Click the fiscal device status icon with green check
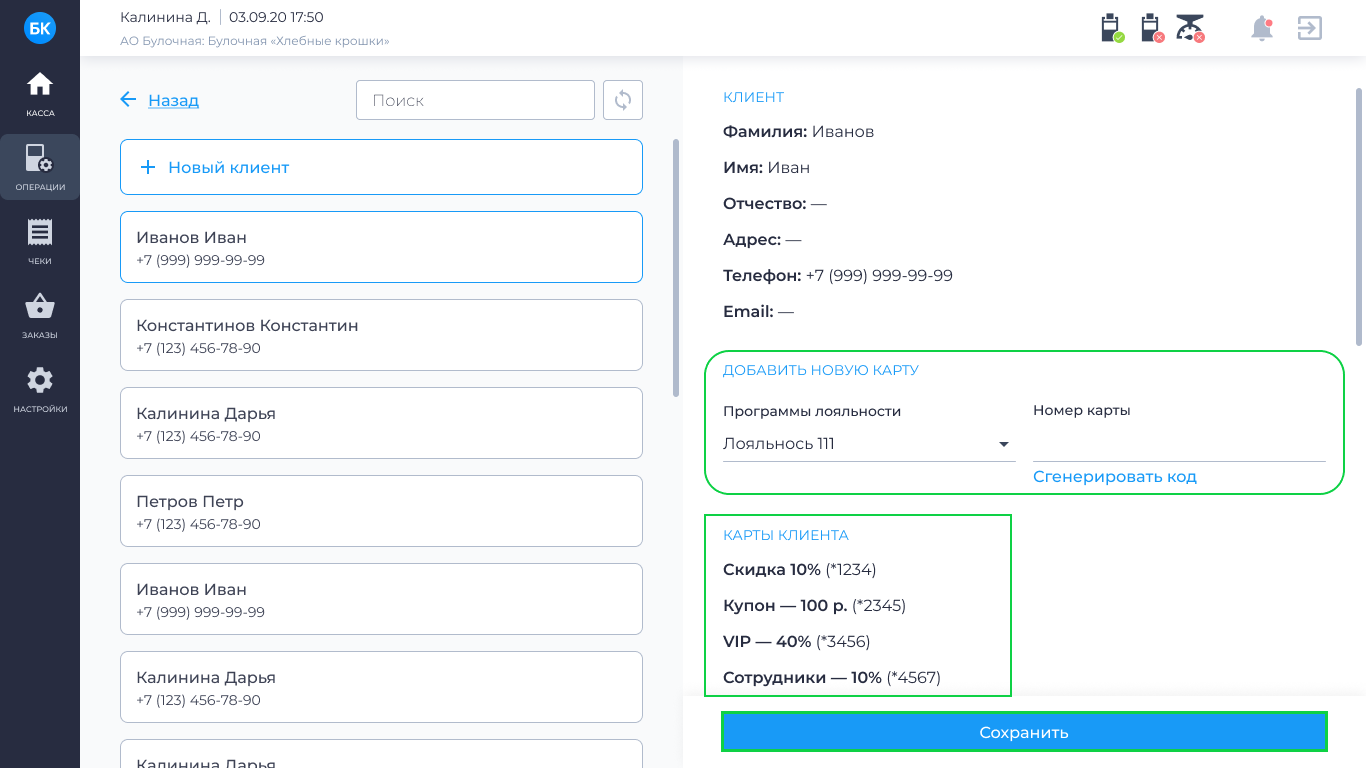Viewport: 1366px width, 768px height. (x=1112, y=28)
